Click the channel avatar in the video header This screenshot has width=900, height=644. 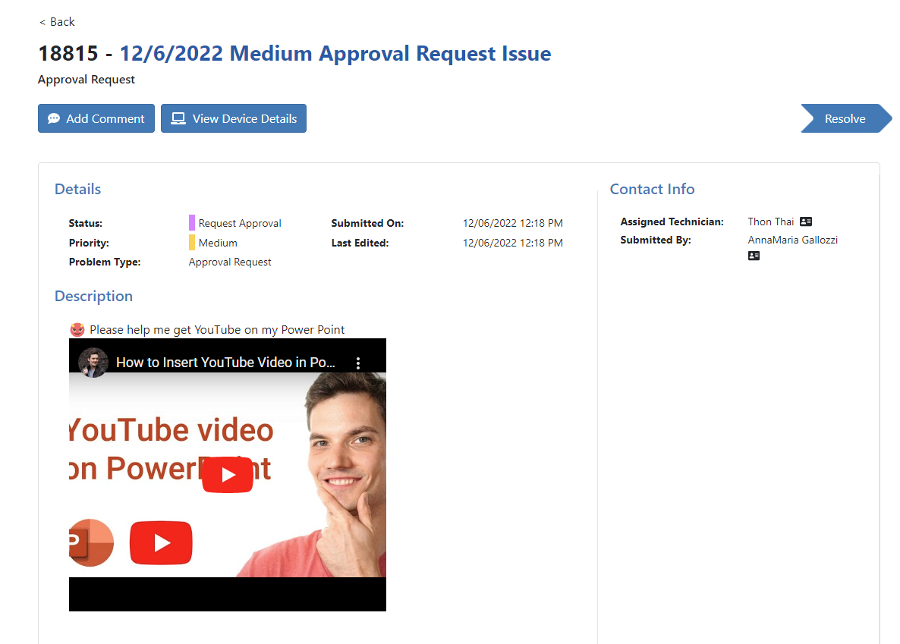(93, 363)
